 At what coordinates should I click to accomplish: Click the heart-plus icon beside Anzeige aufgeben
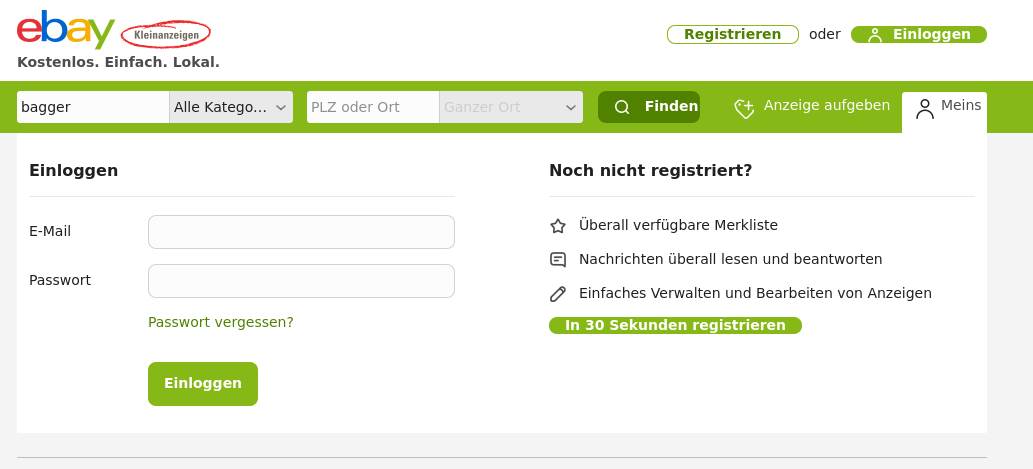coord(744,108)
